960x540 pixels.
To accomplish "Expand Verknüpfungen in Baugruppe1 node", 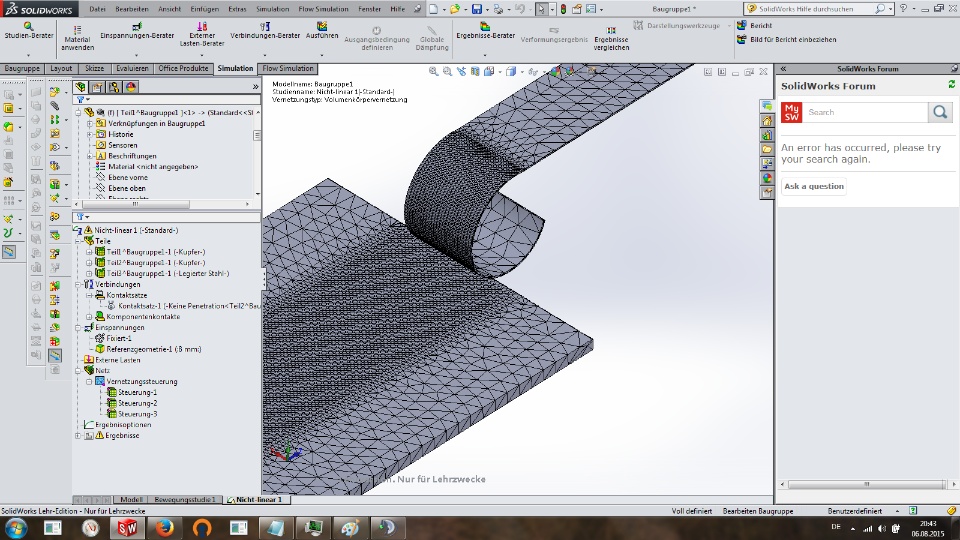I will (x=89, y=124).
